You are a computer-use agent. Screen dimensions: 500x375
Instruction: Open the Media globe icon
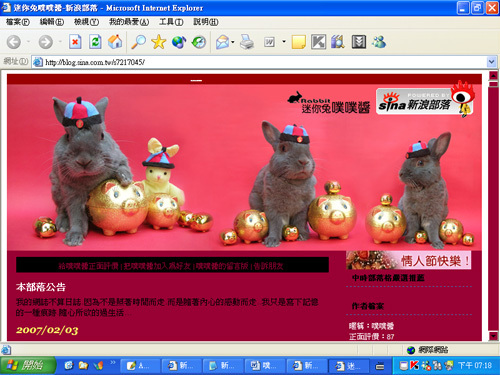pos(179,42)
